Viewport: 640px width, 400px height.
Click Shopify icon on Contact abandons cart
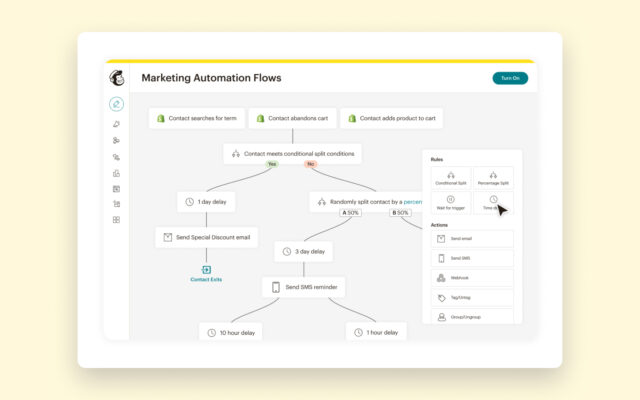[260, 118]
